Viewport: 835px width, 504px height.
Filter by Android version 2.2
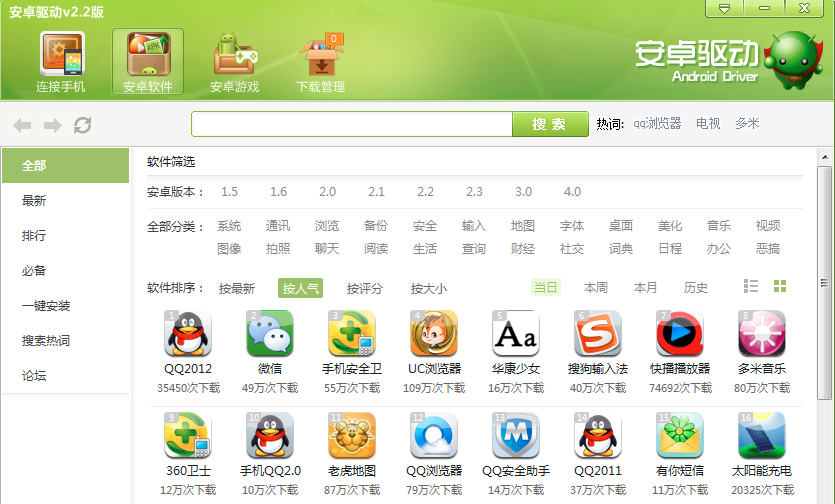click(x=425, y=191)
